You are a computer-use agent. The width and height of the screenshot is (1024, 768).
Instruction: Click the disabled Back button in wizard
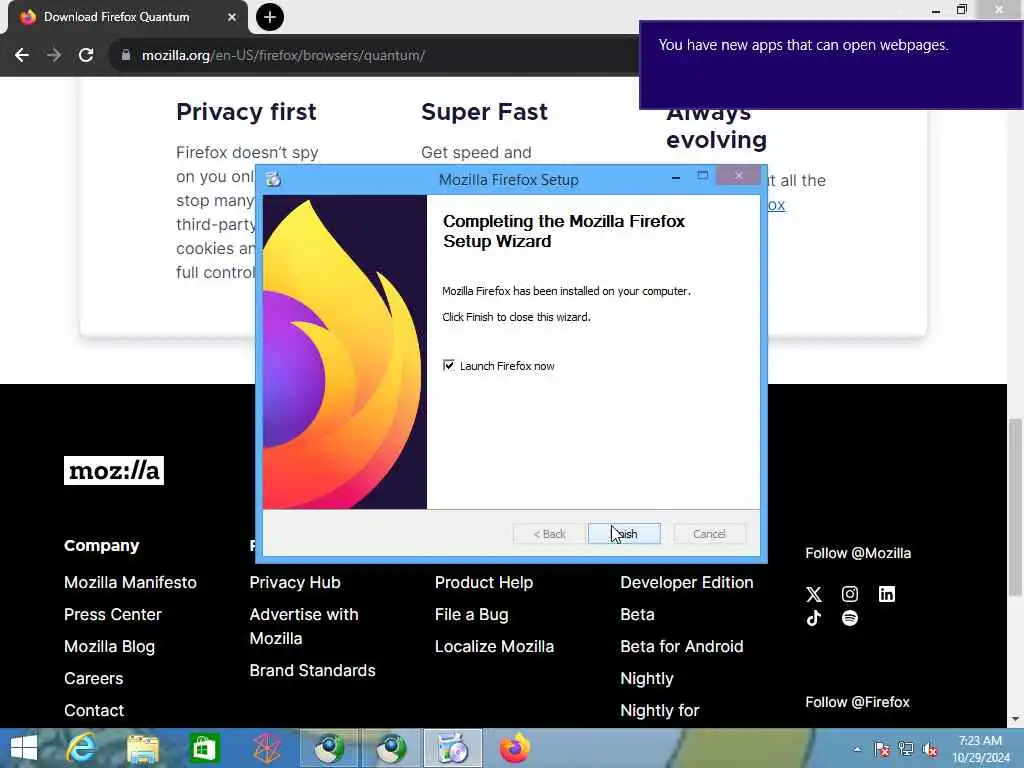pos(549,534)
